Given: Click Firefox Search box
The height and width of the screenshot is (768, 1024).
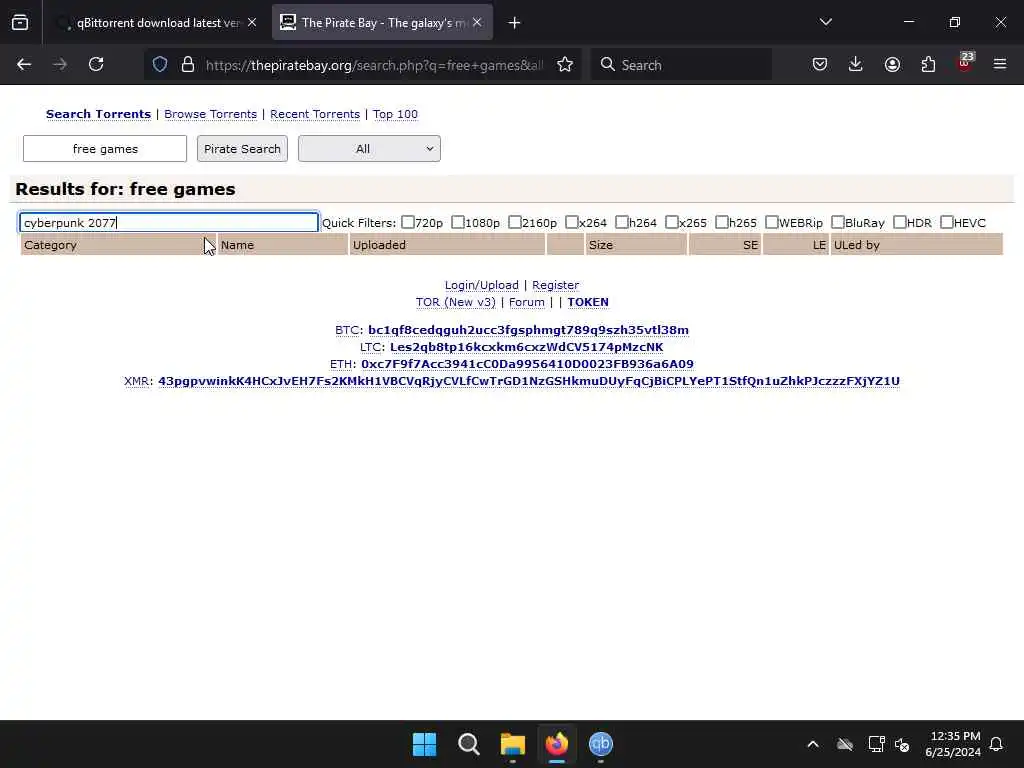Looking at the screenshot, I should coord(681,65).
